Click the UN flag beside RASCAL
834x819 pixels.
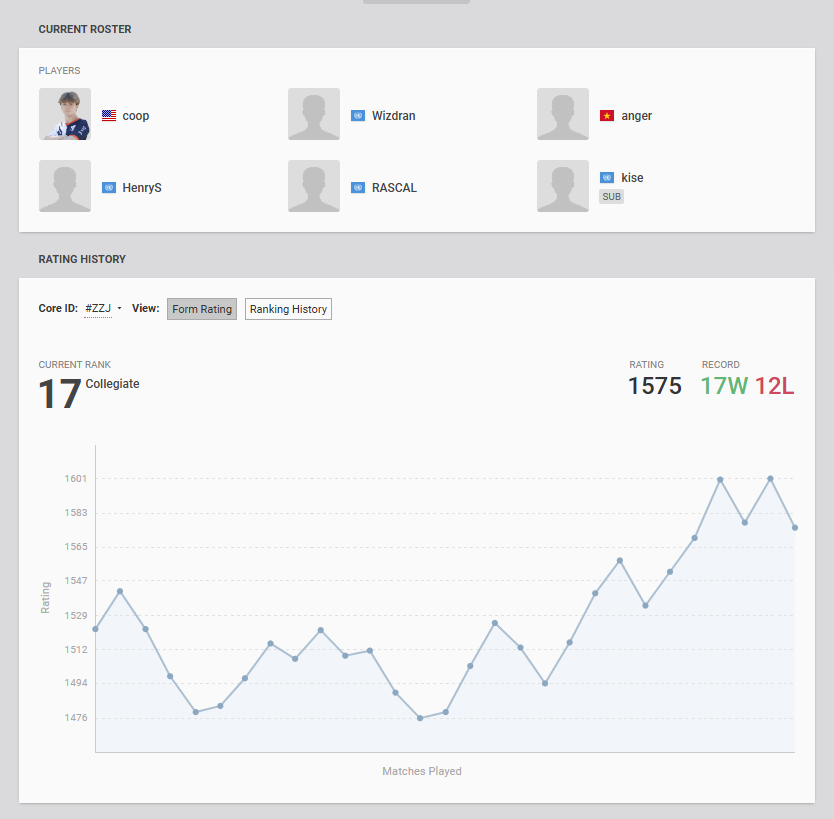point(358,188)
